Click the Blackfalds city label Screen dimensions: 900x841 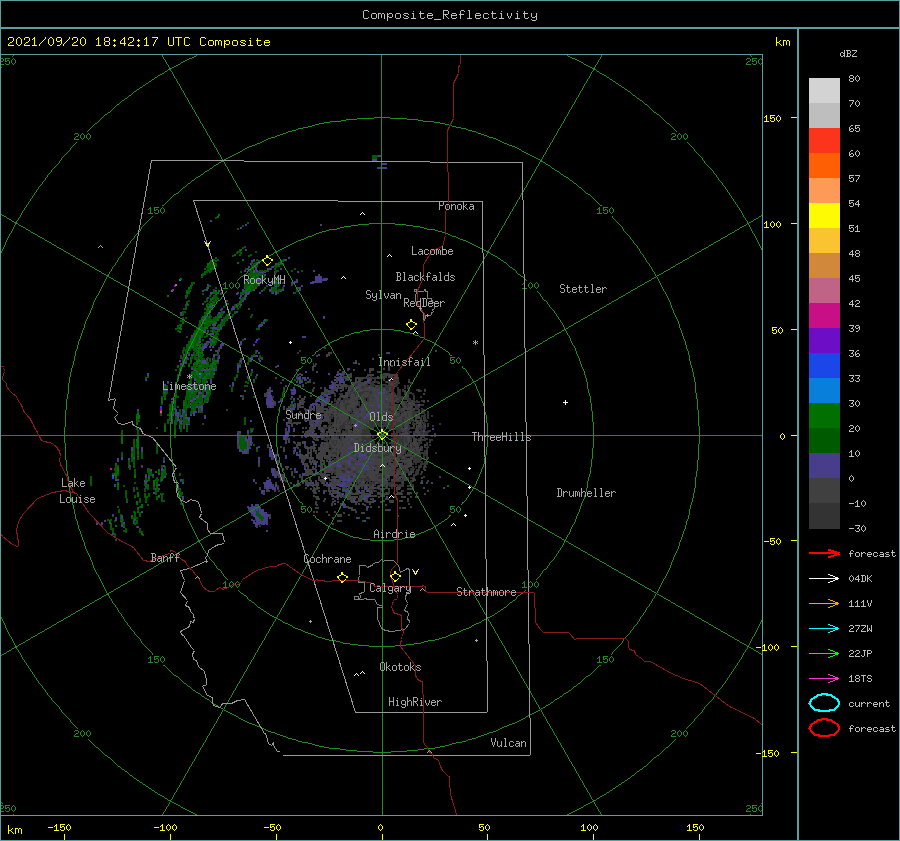425,277
